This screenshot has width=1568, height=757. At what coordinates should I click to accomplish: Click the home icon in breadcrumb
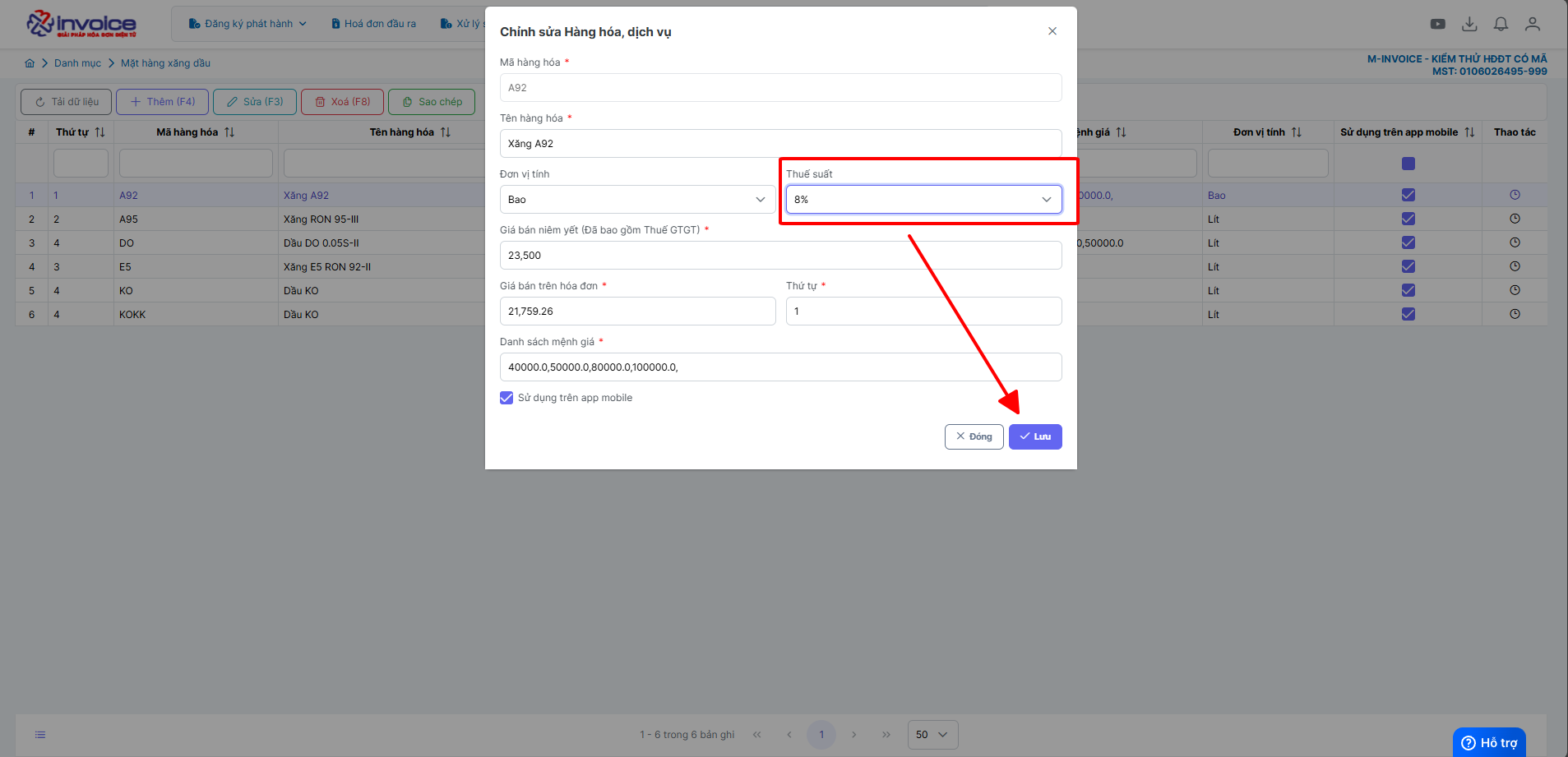(30, 63)
